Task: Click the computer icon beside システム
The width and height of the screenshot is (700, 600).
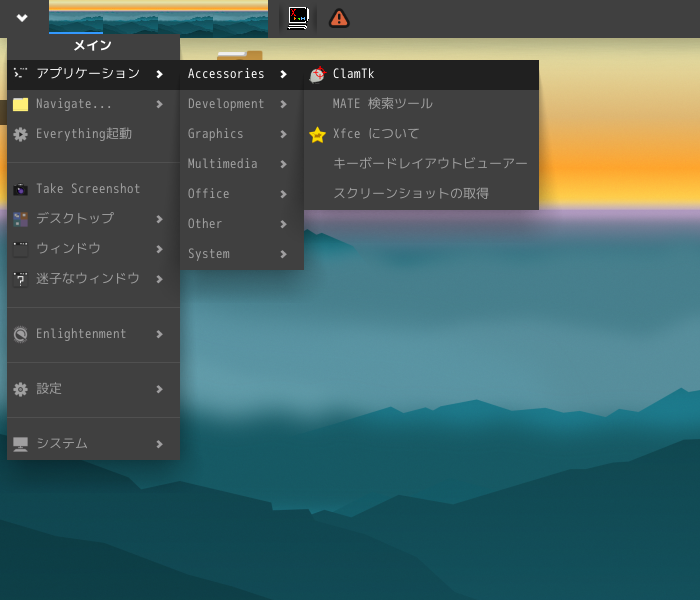Action: 21,444
